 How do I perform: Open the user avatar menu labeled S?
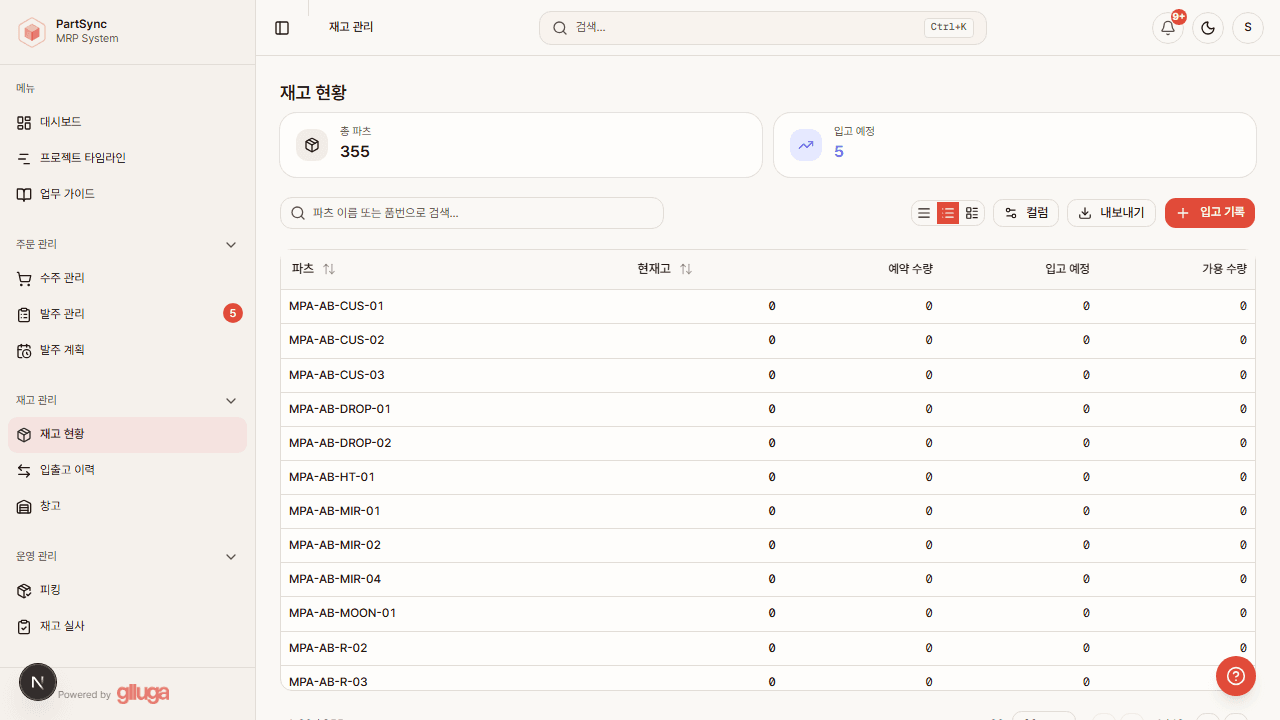(1247, 27)
